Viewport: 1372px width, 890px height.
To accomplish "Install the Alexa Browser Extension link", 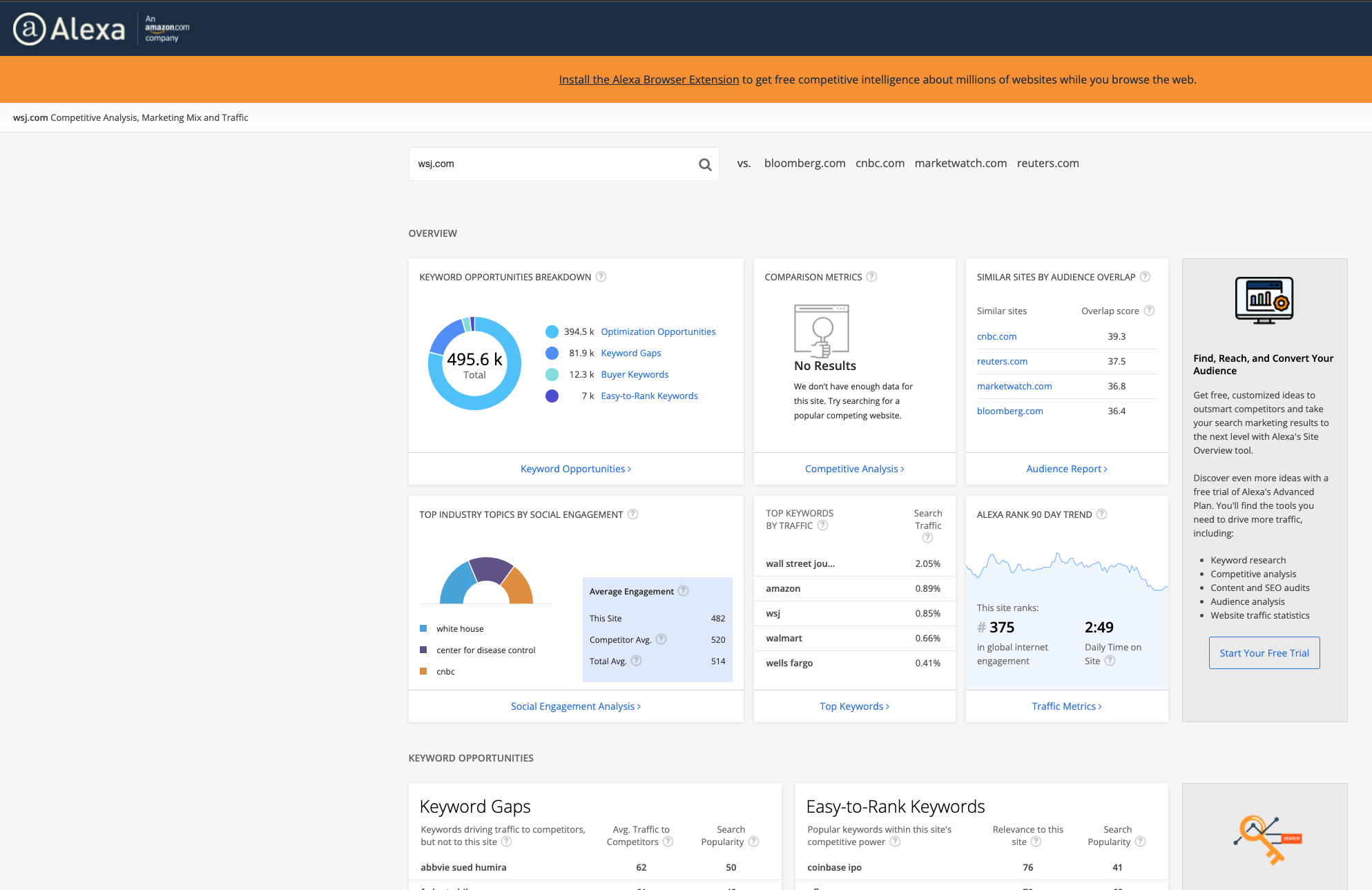I will click(649, 79).
